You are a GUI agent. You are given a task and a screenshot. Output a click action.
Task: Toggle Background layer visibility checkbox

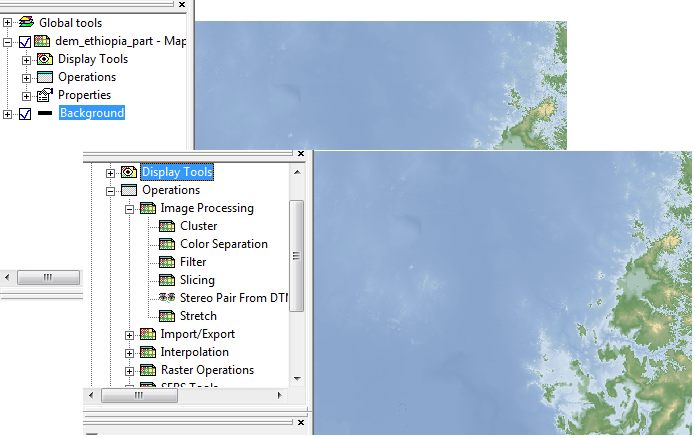25,114
